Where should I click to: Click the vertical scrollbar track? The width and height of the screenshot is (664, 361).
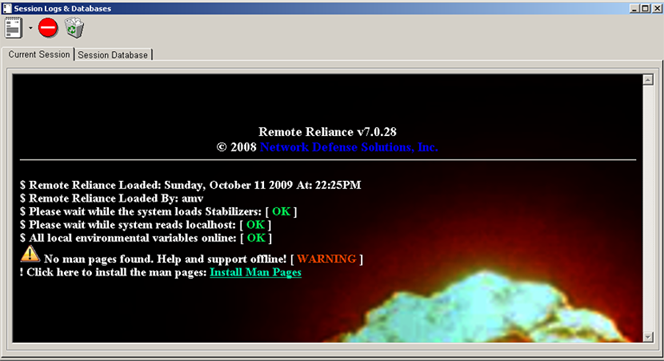648,208
